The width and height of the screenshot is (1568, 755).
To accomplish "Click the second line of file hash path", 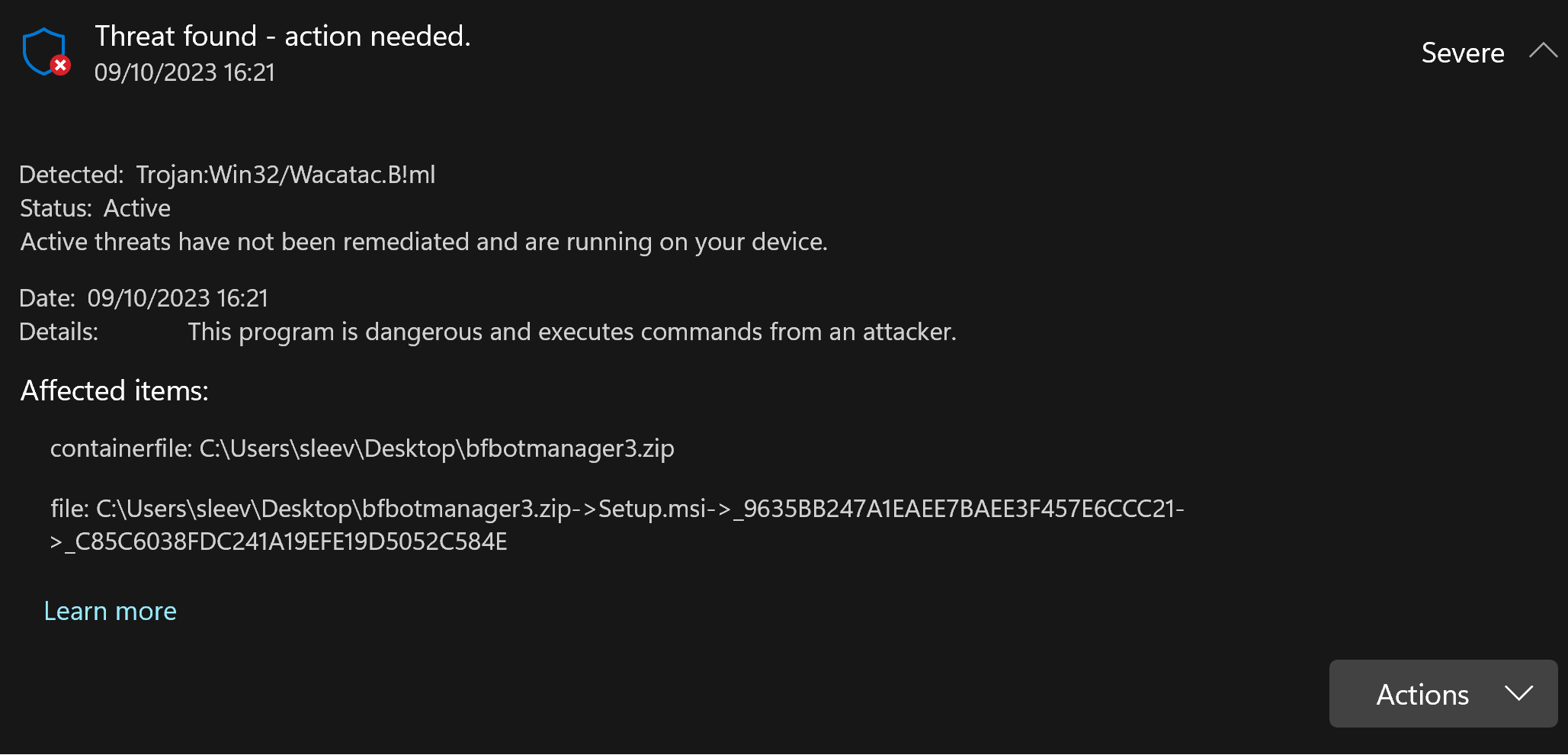I will pos(279,541).
